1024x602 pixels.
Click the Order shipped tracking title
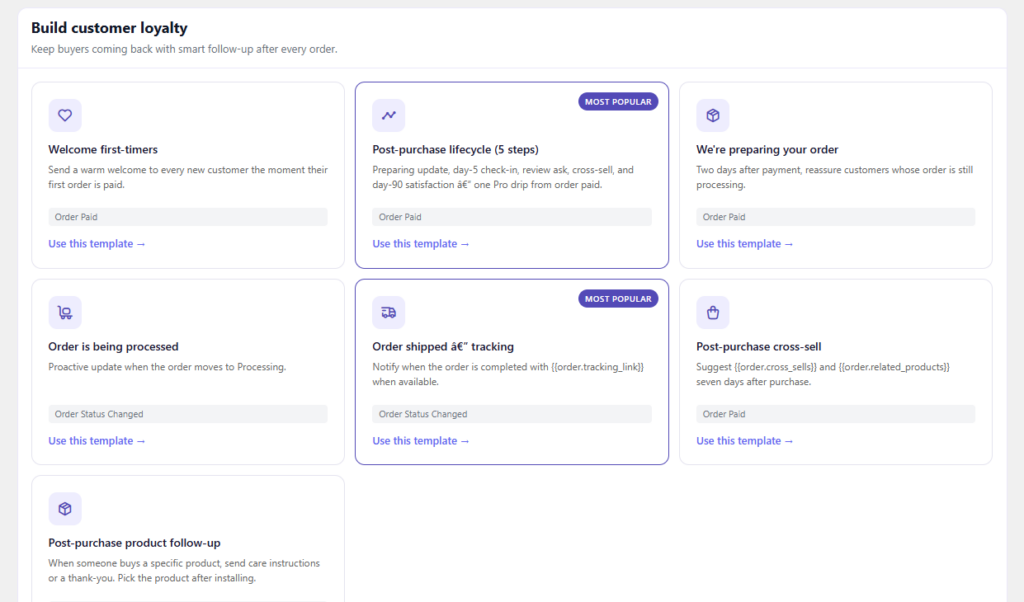[x=443, y=347]
